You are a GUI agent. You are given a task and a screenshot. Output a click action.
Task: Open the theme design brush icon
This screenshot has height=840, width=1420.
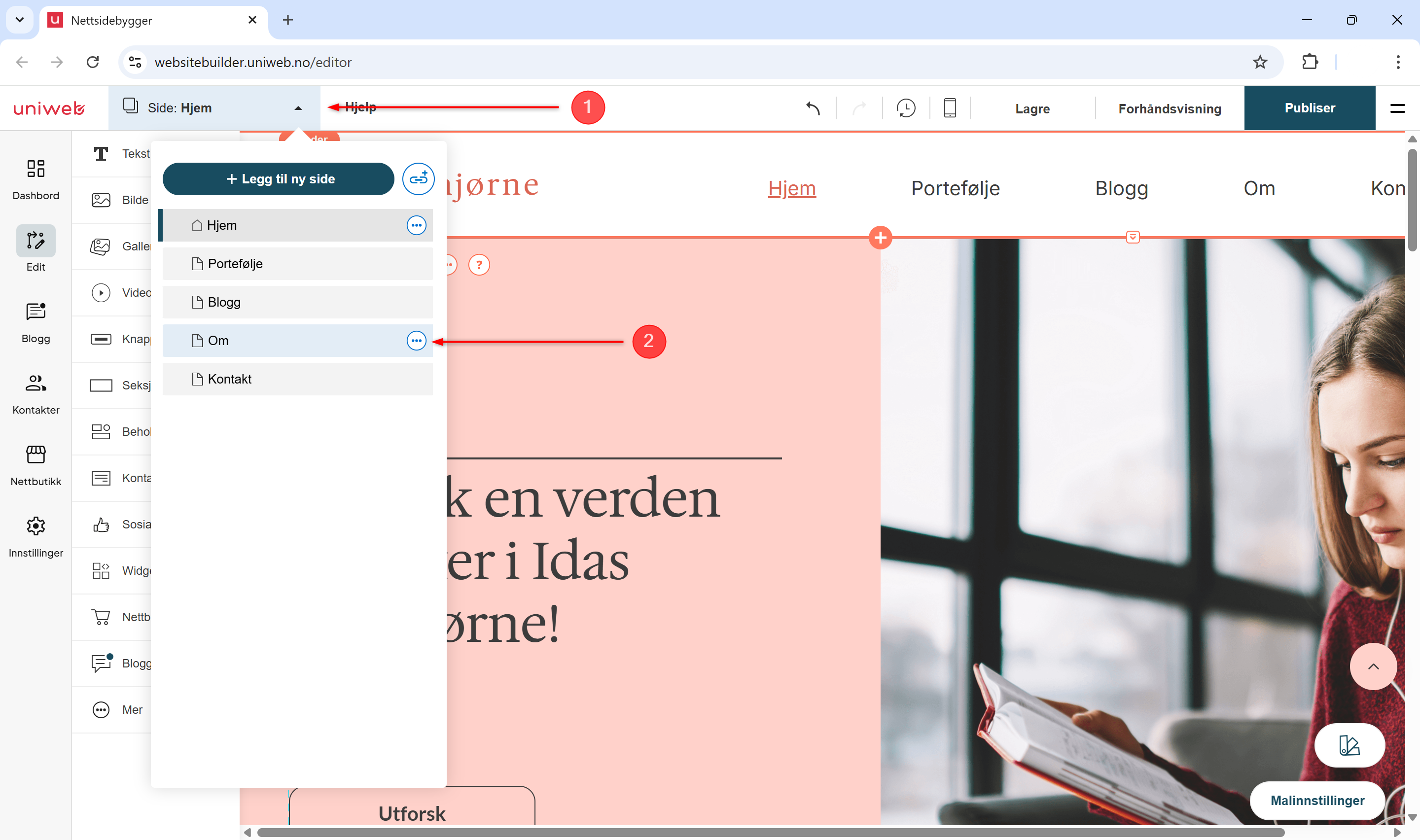click(x=1349, y=745)
